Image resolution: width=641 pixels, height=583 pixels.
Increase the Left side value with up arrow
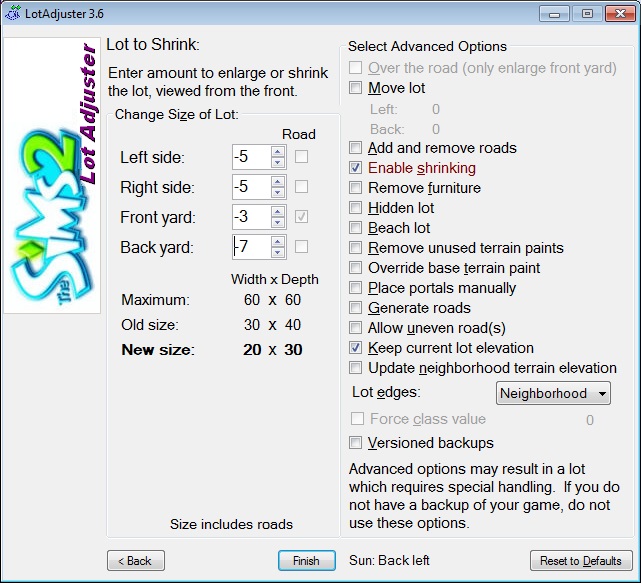tap(278, 152)
